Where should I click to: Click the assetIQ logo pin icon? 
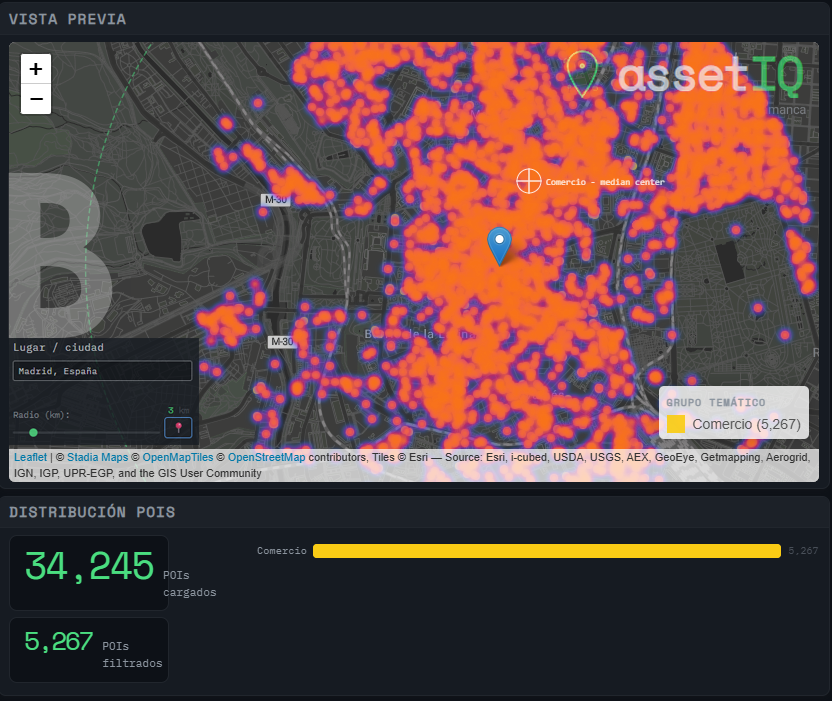[x=582, y=74]
